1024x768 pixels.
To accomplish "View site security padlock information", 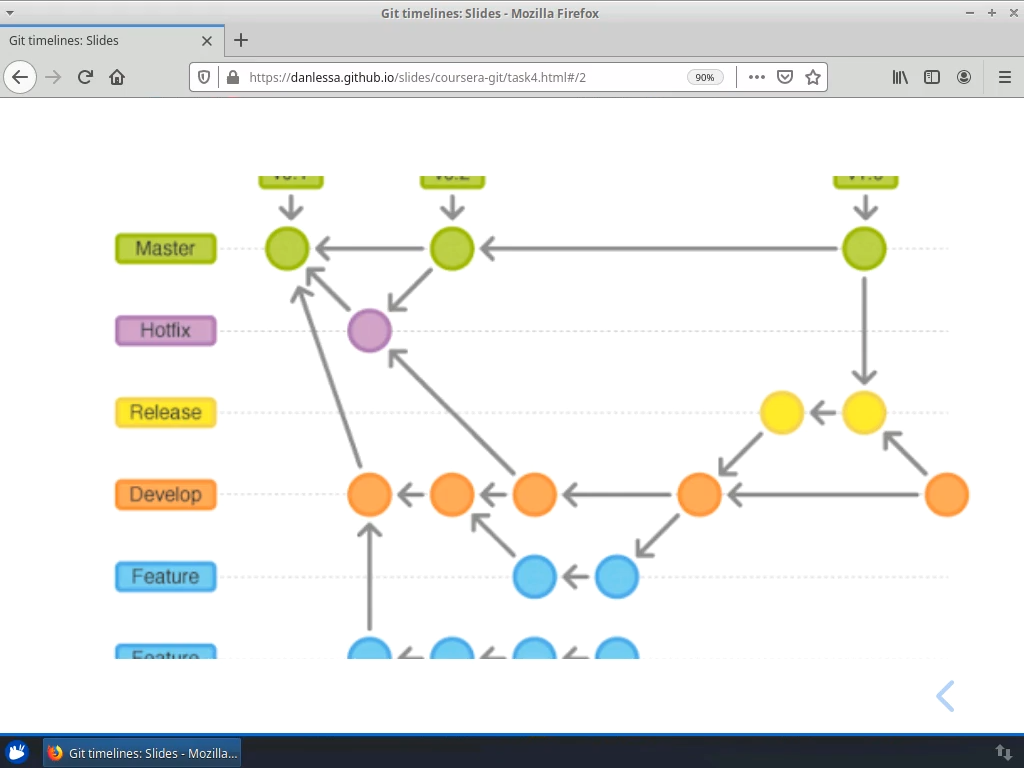I will click(232, 77).
